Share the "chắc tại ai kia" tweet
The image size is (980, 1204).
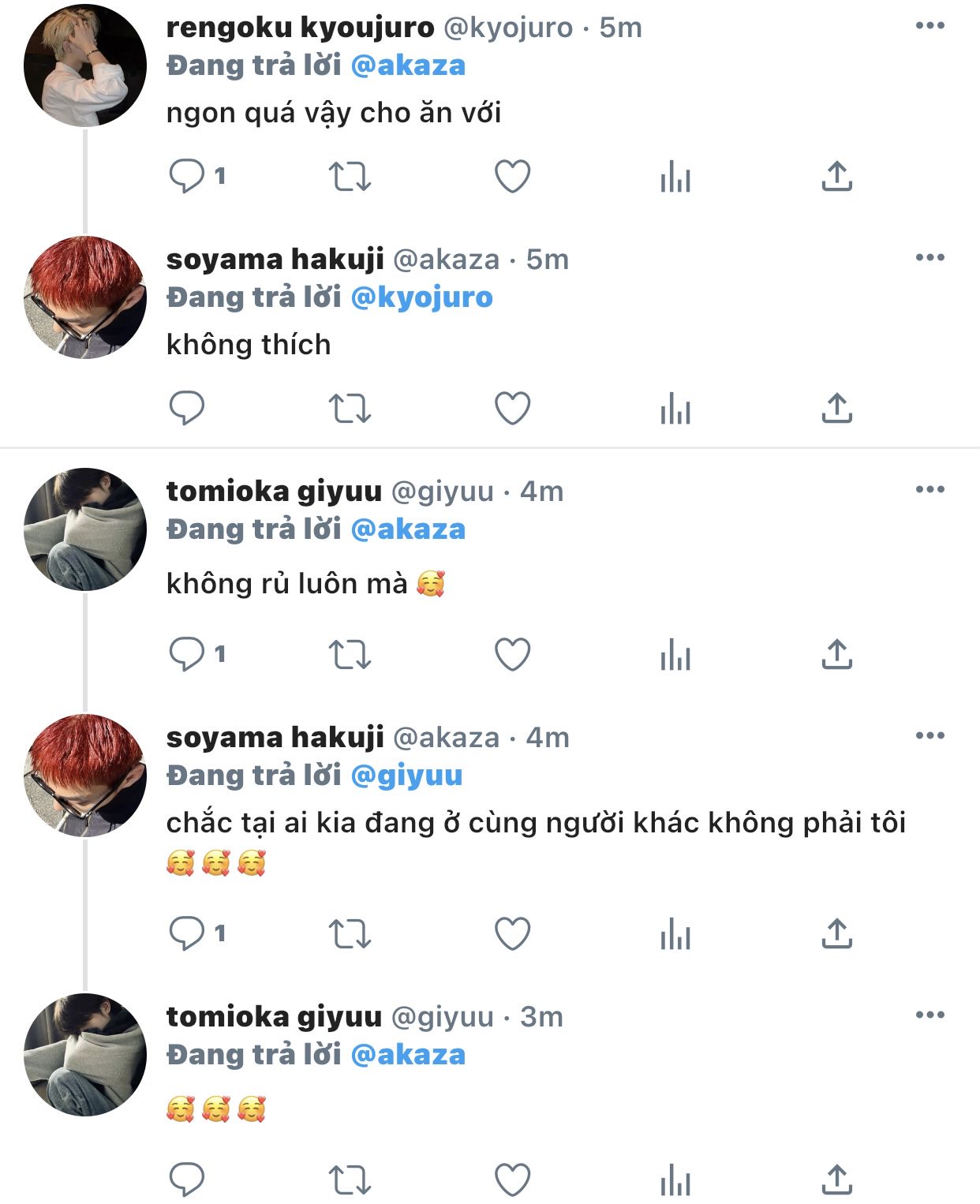coord(836,933)
